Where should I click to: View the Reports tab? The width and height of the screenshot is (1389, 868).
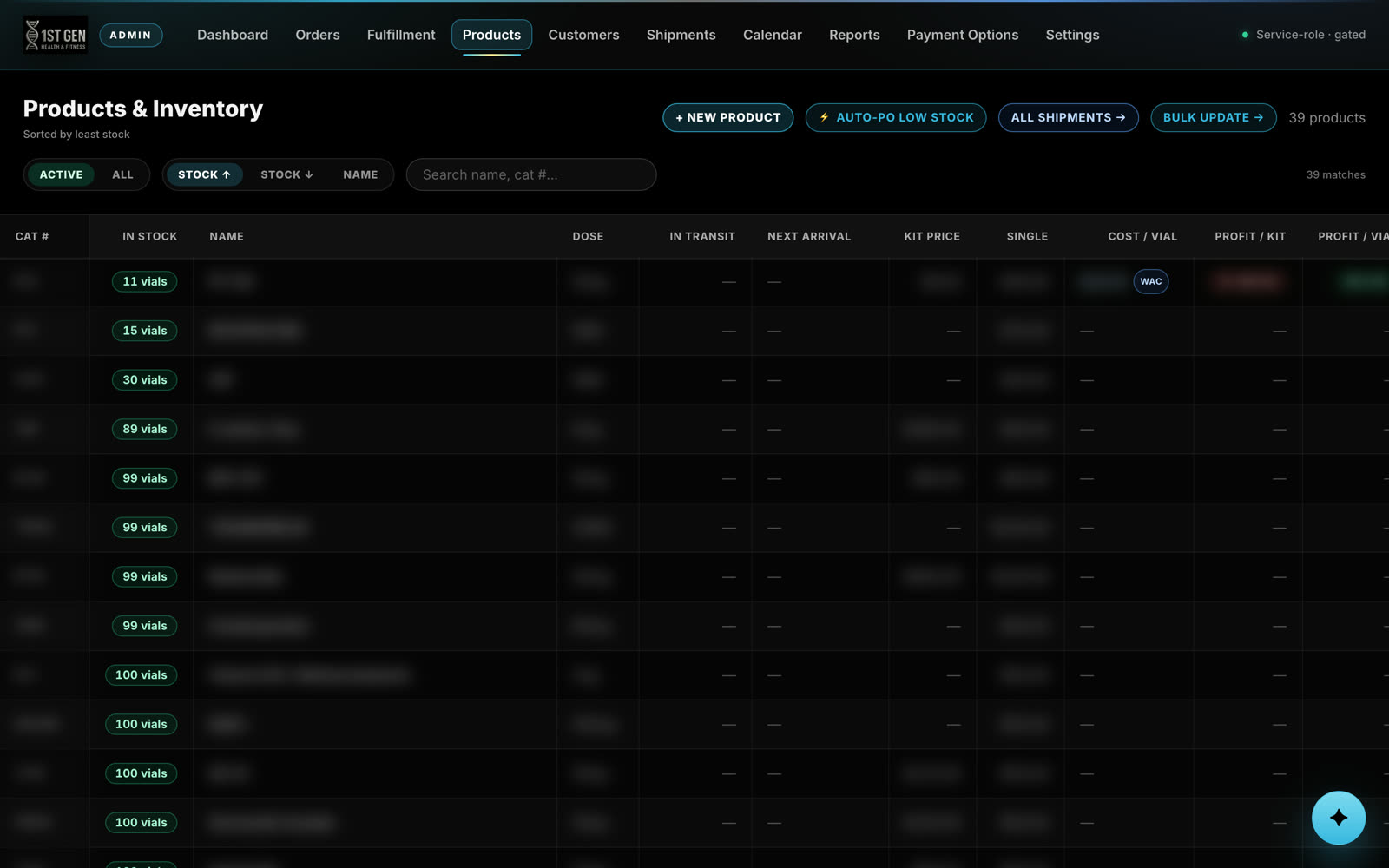point(854,35)
